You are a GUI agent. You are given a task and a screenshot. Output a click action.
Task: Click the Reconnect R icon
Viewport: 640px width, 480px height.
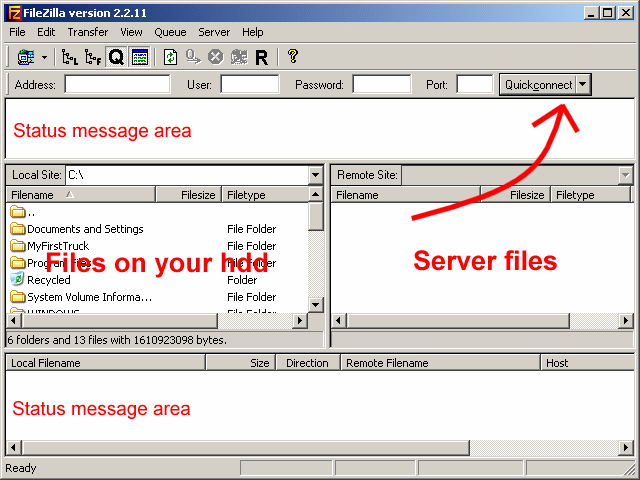(261, 58)
